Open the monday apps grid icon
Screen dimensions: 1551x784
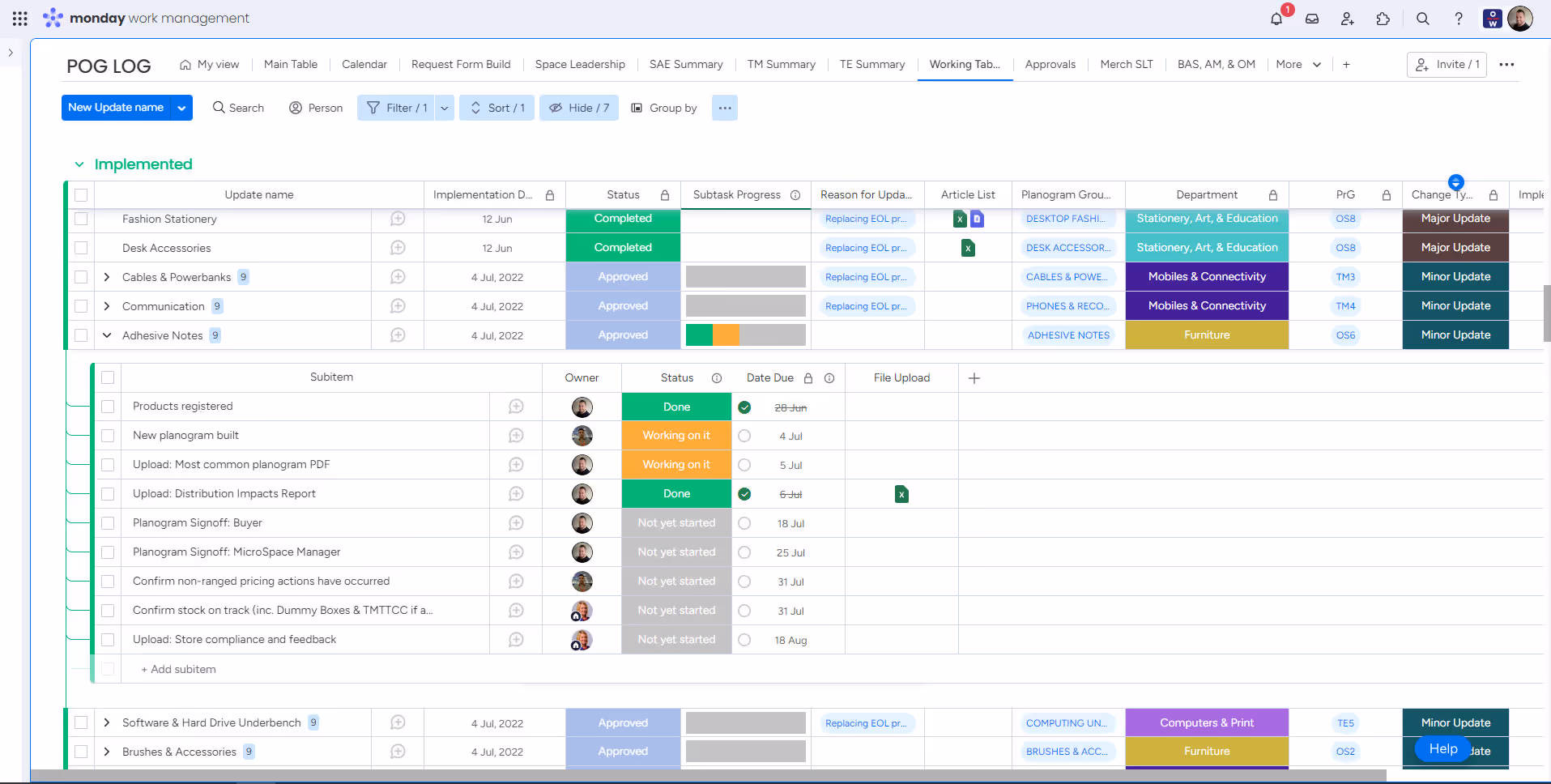[19, 18]
